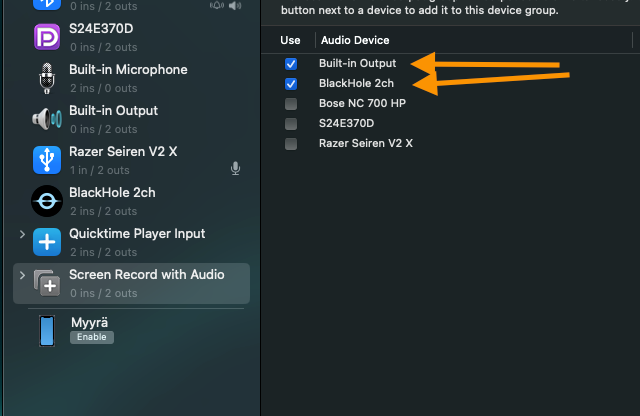Click the Built-in Output speaker icon

click(47, 119)
